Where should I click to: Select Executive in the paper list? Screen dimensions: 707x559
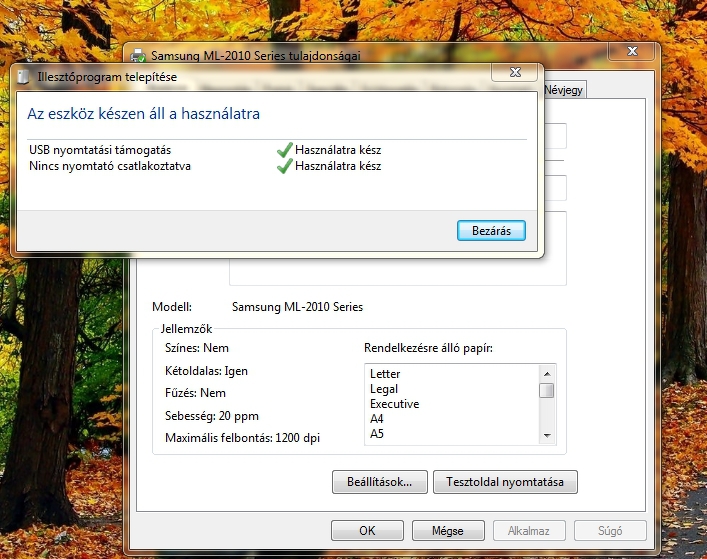pyautogui.click(x=395, y=403)
